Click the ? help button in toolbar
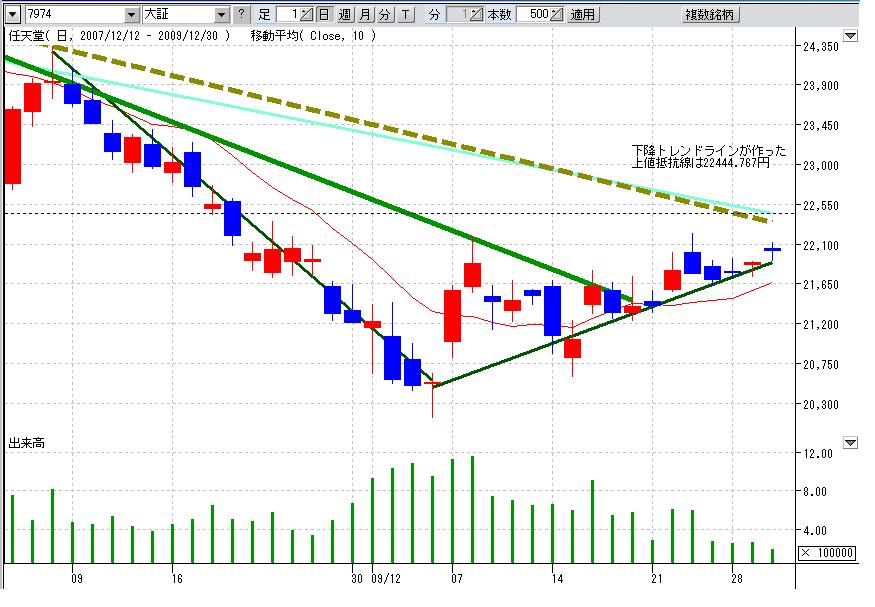875x607 pixels. [x=241, y=15]
